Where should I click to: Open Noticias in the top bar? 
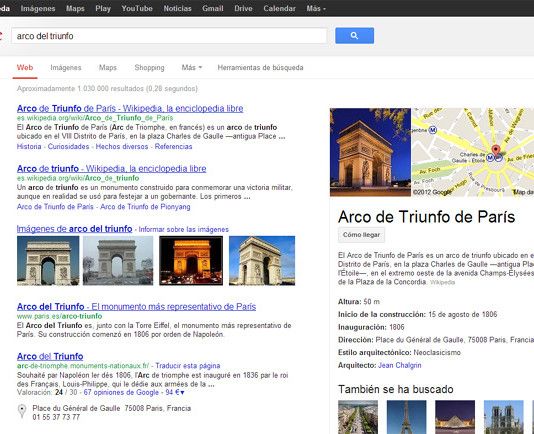177,9
